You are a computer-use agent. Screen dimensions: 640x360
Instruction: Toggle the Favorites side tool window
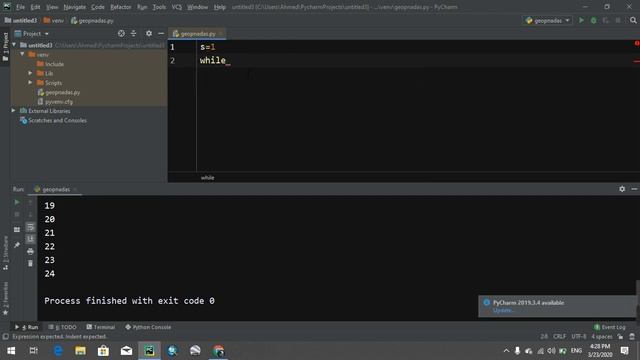[5, 298]
